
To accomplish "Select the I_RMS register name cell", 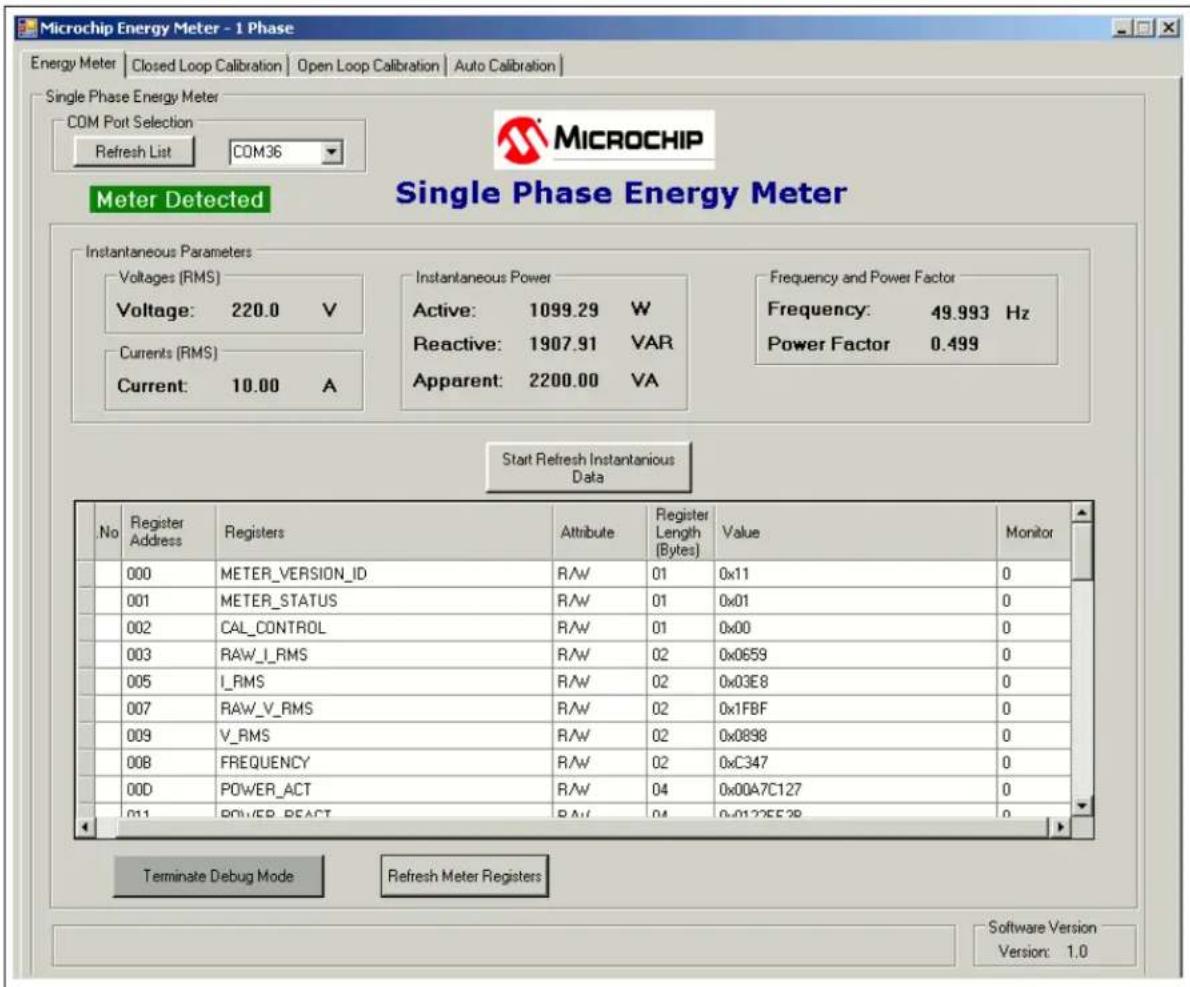I will tap(384, 682).
